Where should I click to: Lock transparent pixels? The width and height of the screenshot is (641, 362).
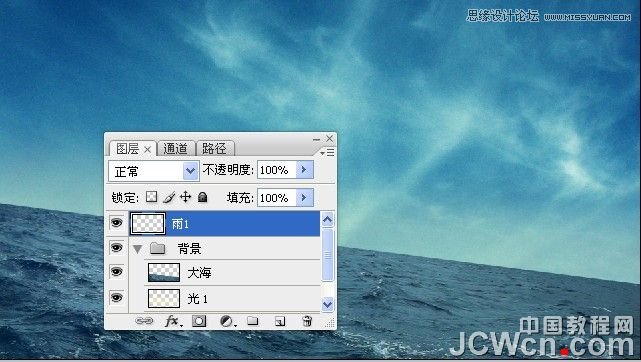tap(152, 197)
